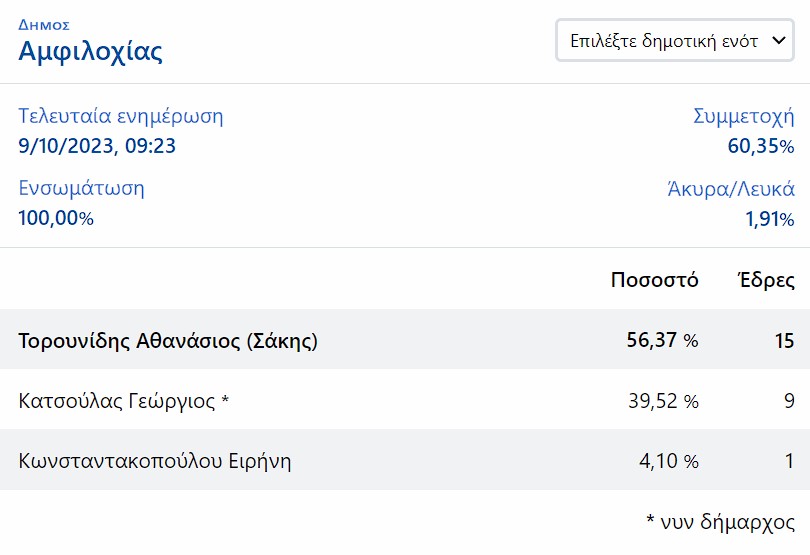Open the Κωνσταντακοπούλου Ειρήνη candidate row

[405, 460]
